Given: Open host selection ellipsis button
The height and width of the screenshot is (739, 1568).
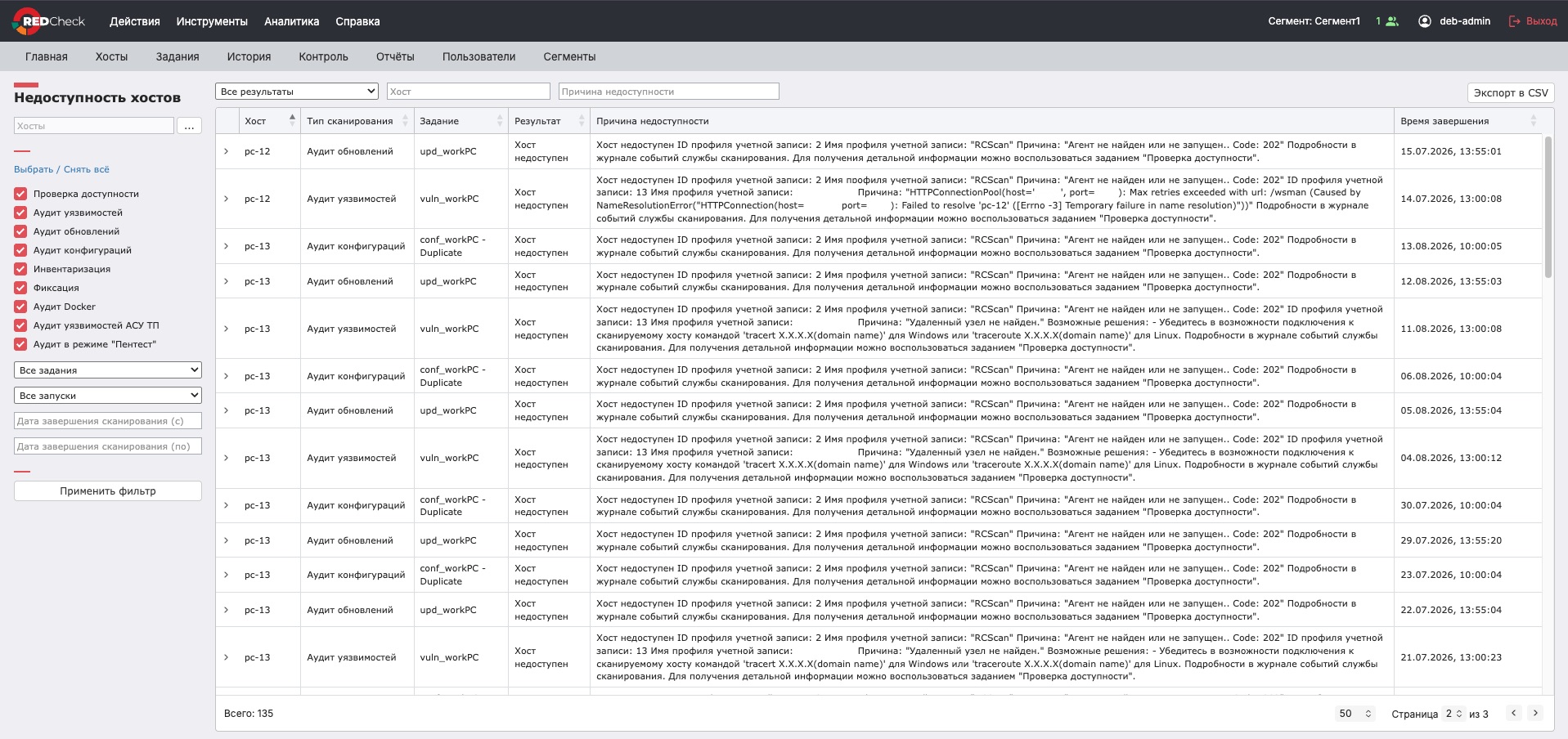Looking at the screenshot, I should pos(189,126).
